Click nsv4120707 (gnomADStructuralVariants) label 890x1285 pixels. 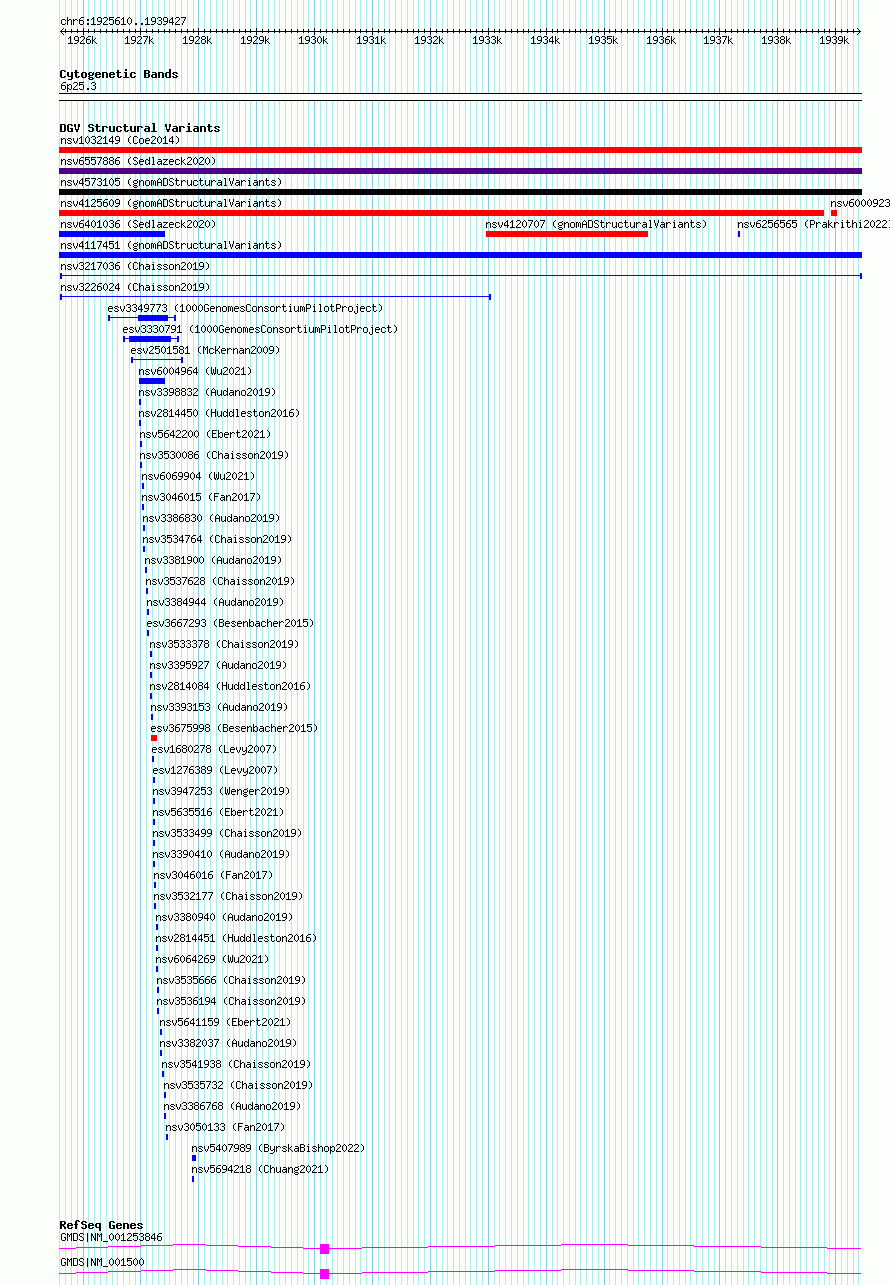tap(596, 224)
